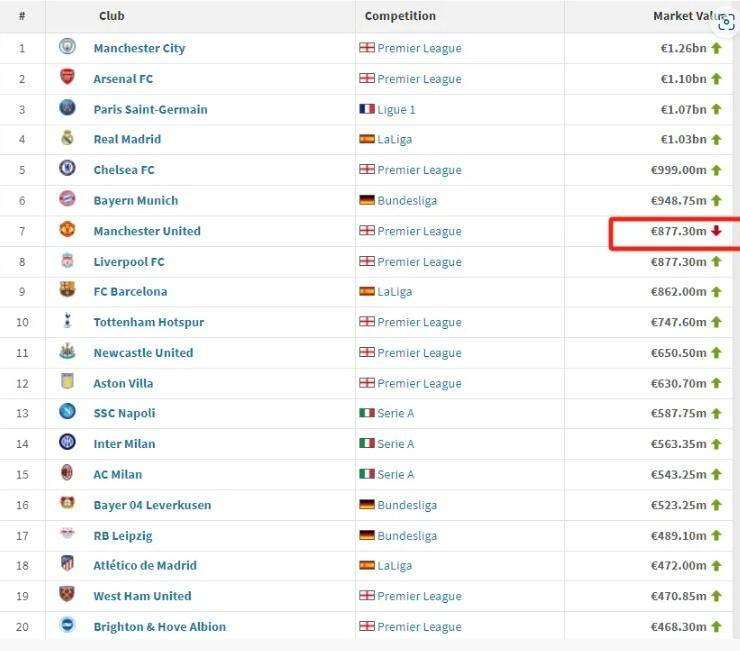Click the FC Barcelona crest icon

coord(67,291)
